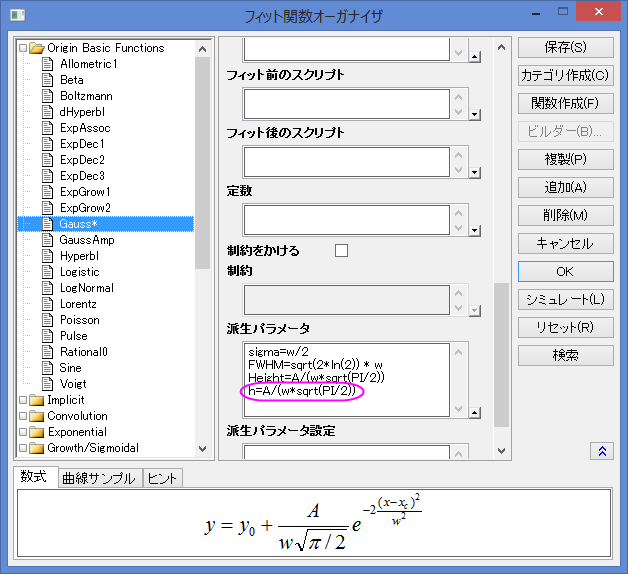This screenshot has height=574, width=628.
Task: Click the settings panel scrollbar up arrow
Action: point(501,47)
